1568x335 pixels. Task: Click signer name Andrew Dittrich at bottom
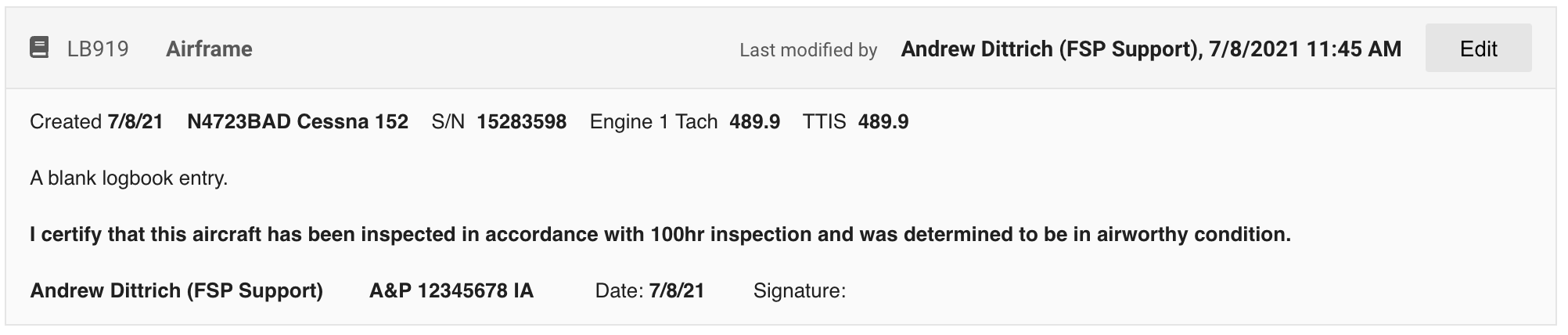click(x=177, y=291)
